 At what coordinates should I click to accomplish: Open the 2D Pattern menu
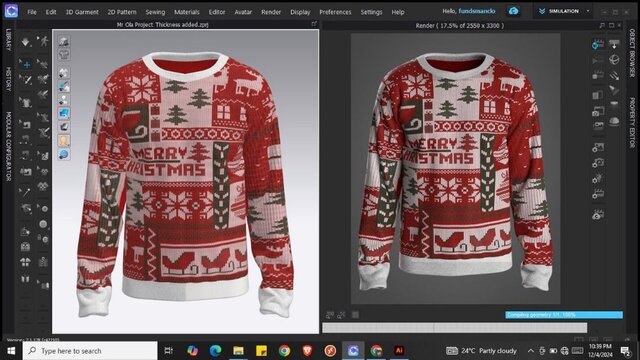[x=122, y=12]
